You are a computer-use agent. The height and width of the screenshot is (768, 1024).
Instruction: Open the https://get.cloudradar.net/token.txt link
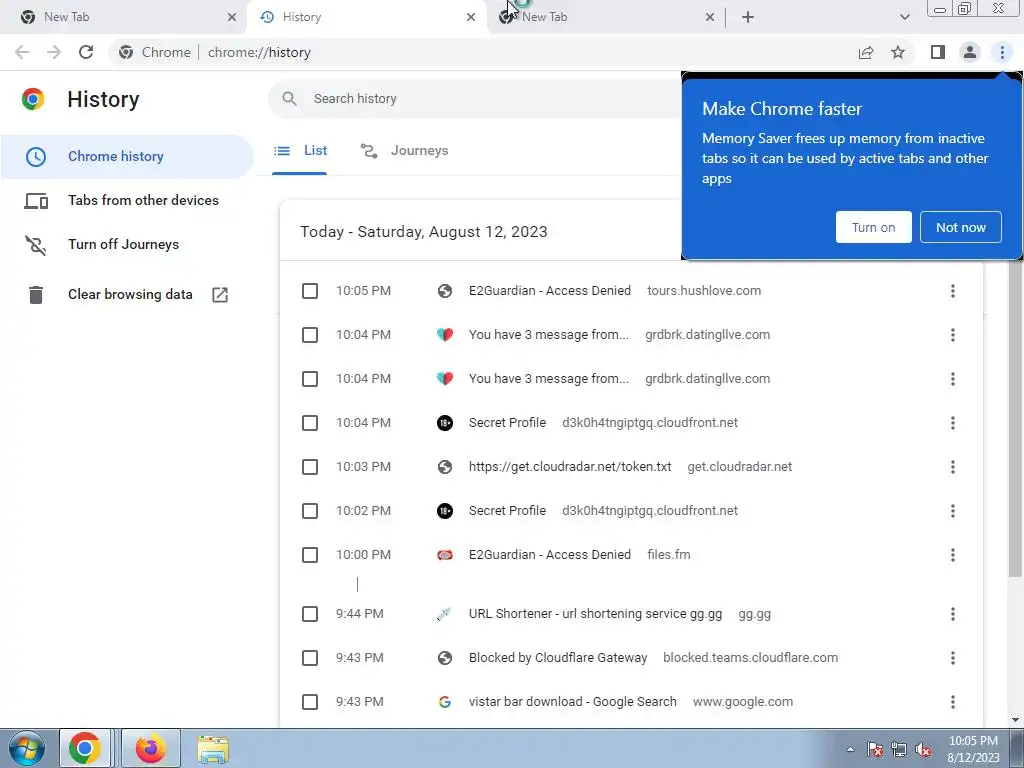point(570,467)
